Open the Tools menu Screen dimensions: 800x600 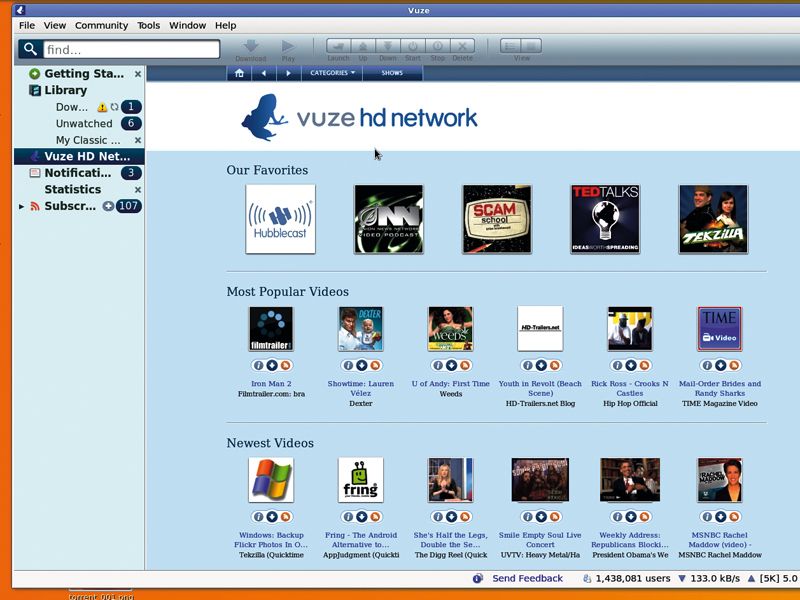point(148,26)
